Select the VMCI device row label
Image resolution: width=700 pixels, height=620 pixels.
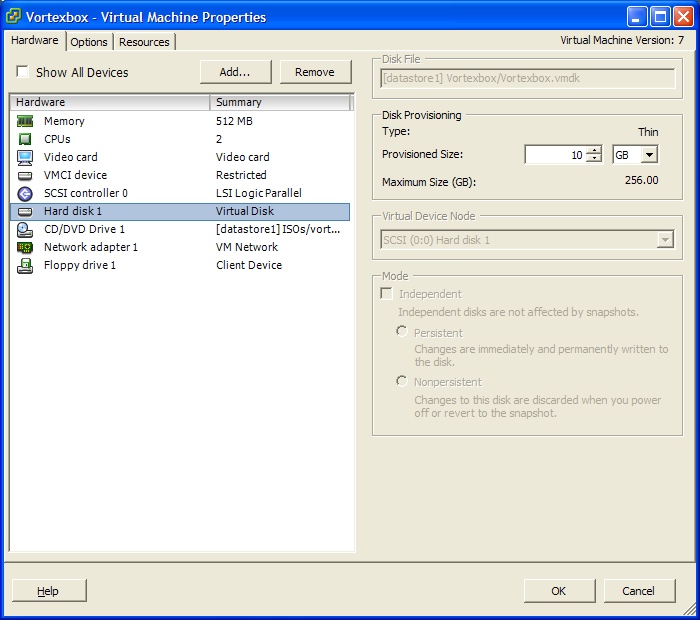(x=75, y=175)
